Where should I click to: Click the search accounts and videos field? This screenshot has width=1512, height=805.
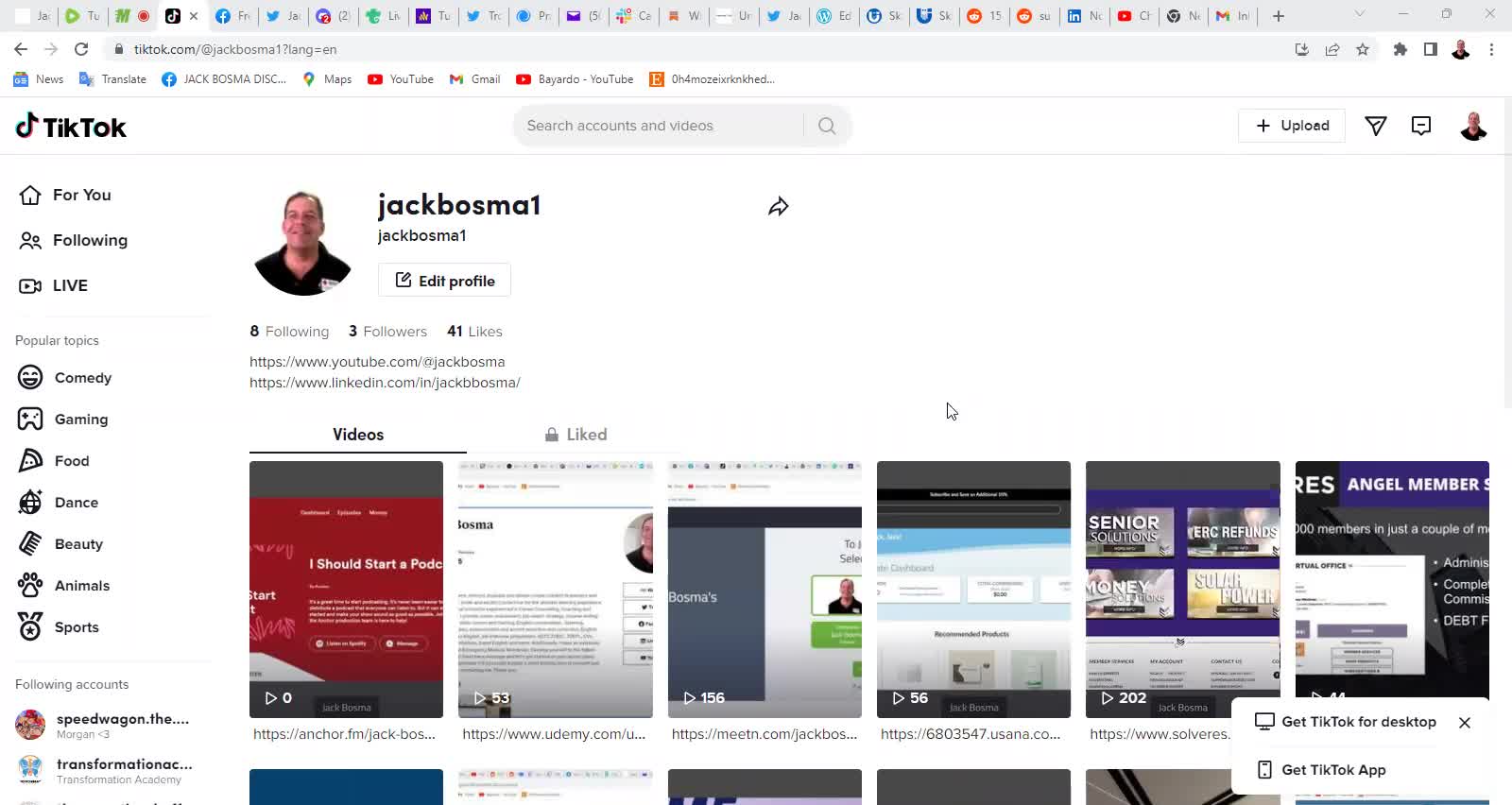coord(660,126)
